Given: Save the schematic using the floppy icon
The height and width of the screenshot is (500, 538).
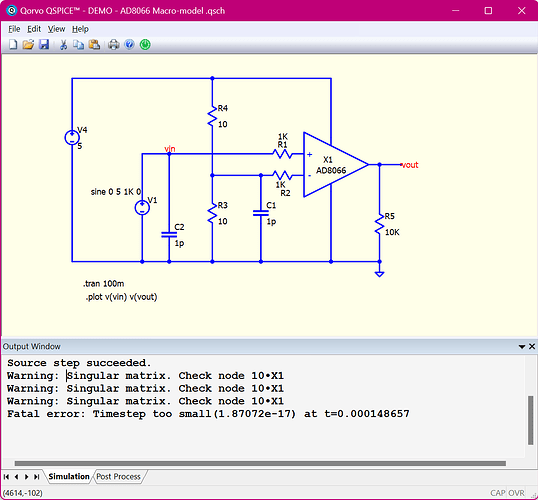Looking at the screenshot, I should [x=44, y=45].
